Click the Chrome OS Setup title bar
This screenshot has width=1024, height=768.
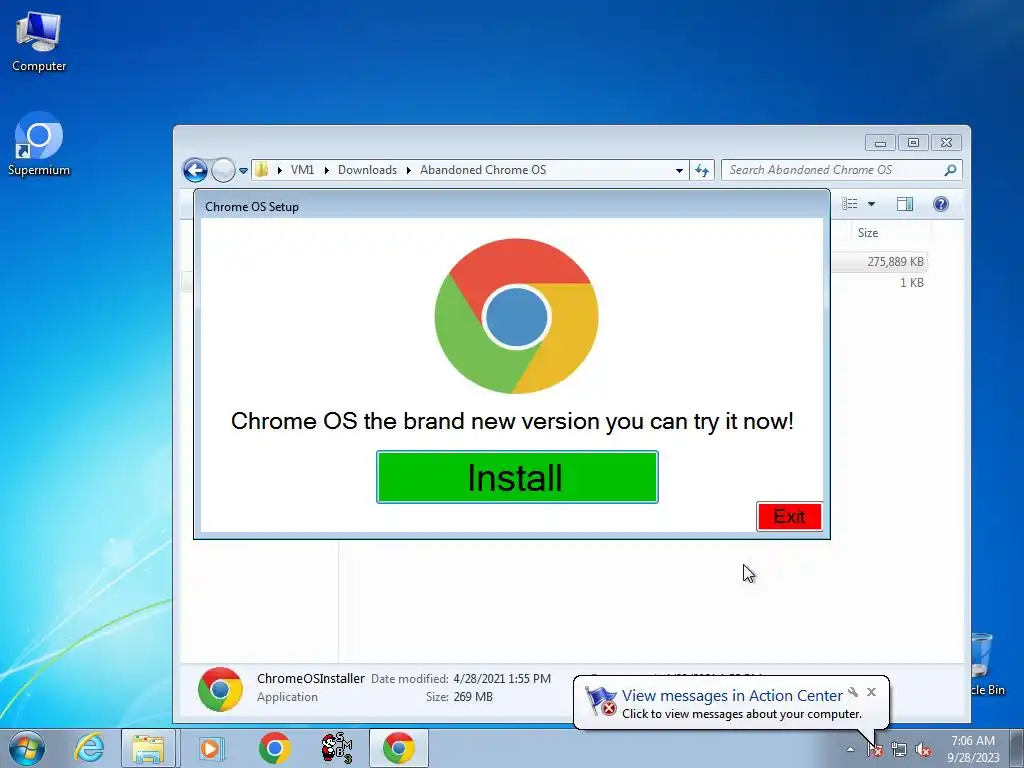tap(512, 206)
